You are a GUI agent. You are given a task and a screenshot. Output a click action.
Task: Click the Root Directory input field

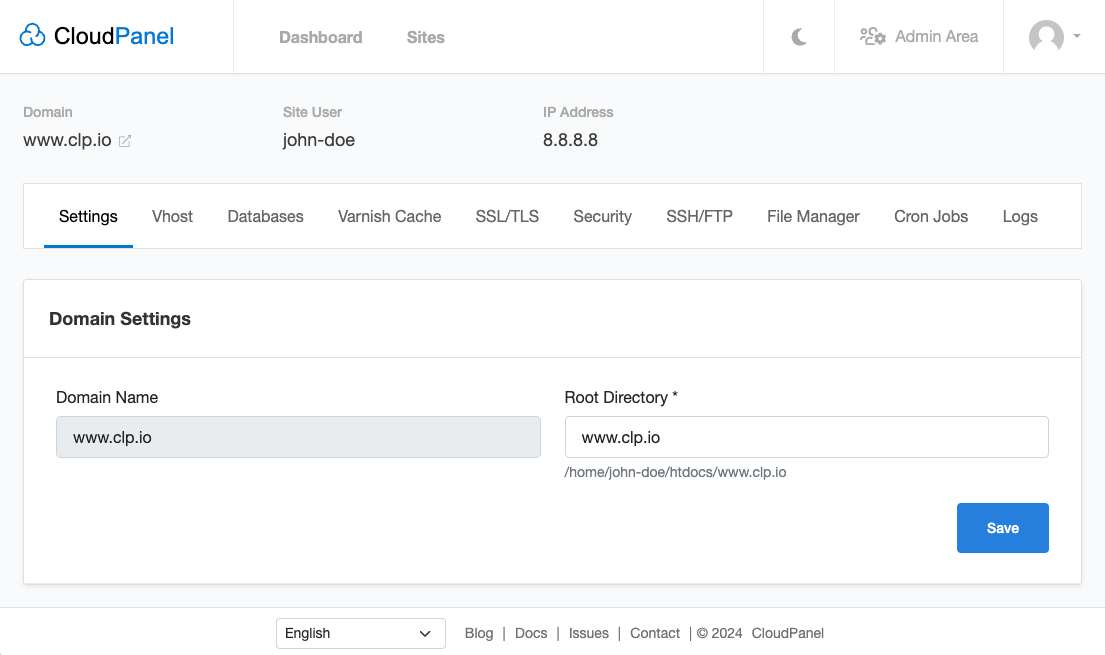(806, 437)
